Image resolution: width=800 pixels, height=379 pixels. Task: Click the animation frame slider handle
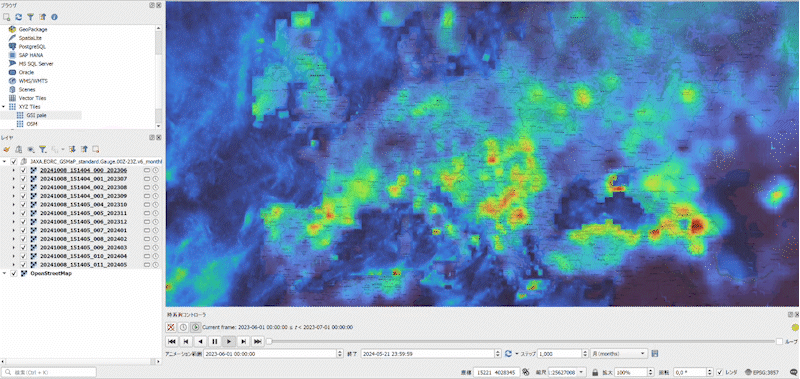(x=269, y=341)
